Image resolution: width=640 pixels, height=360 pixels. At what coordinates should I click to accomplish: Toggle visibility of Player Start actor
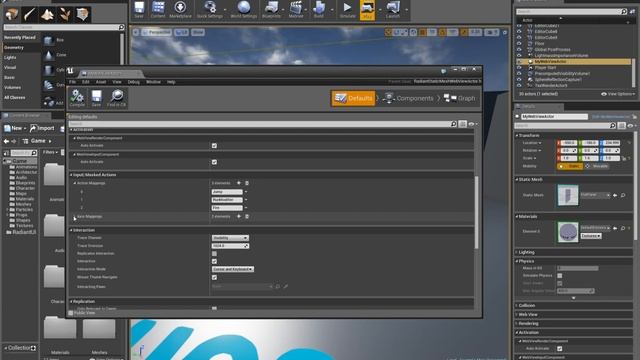tap(519, 67)
